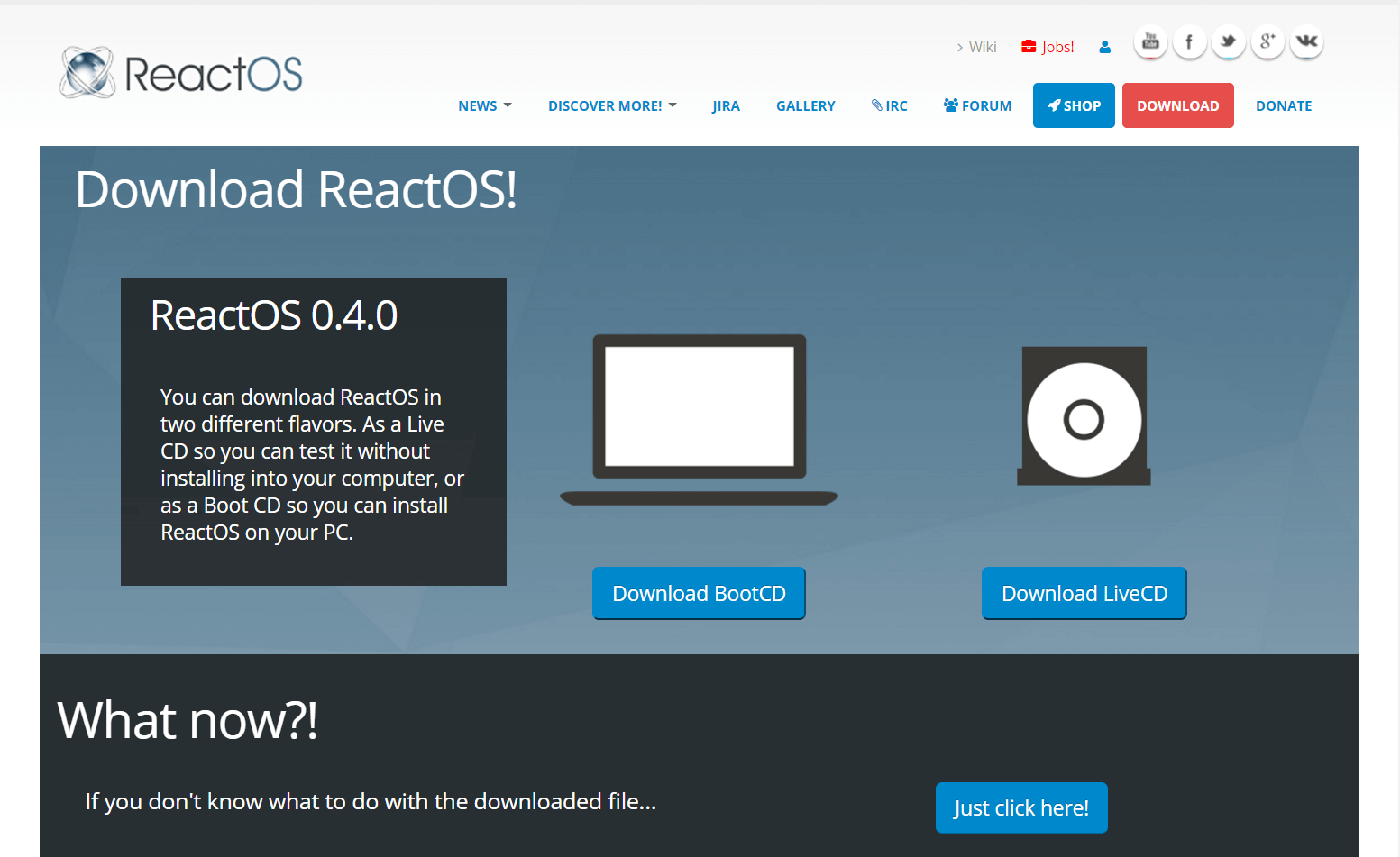Click the Facebook social icon
The width and height of the screenshot is (1400, 857).
(1189, 41)
